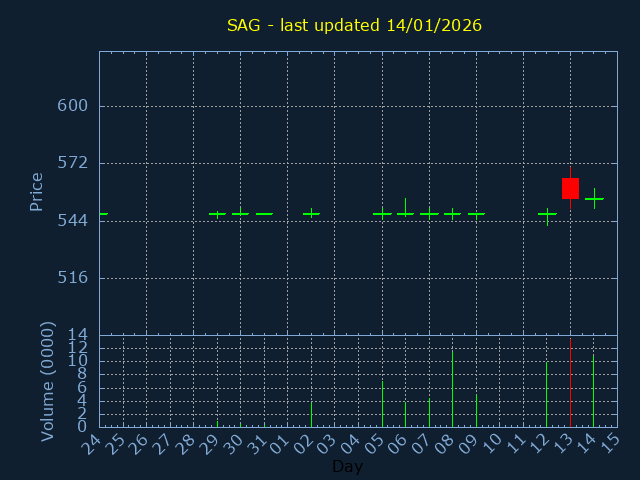Click the short green volume bar on day 09

pyautogui.click(x=476, y=411)
